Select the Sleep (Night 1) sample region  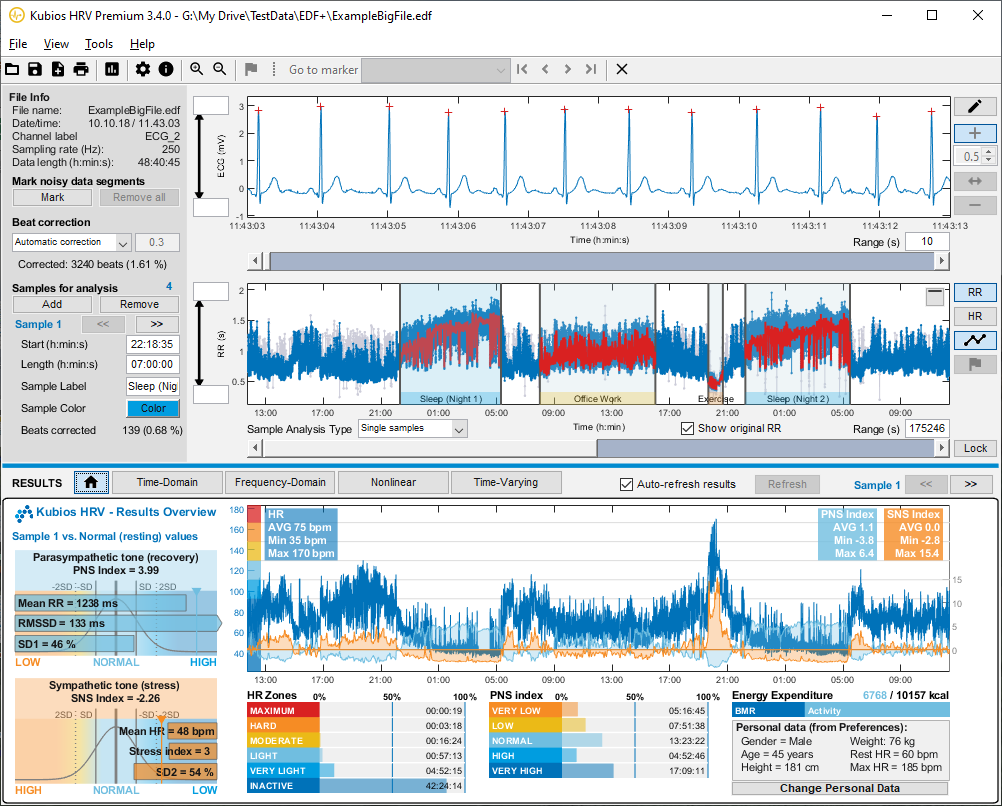pyautogui.click(x=450, y=344)
